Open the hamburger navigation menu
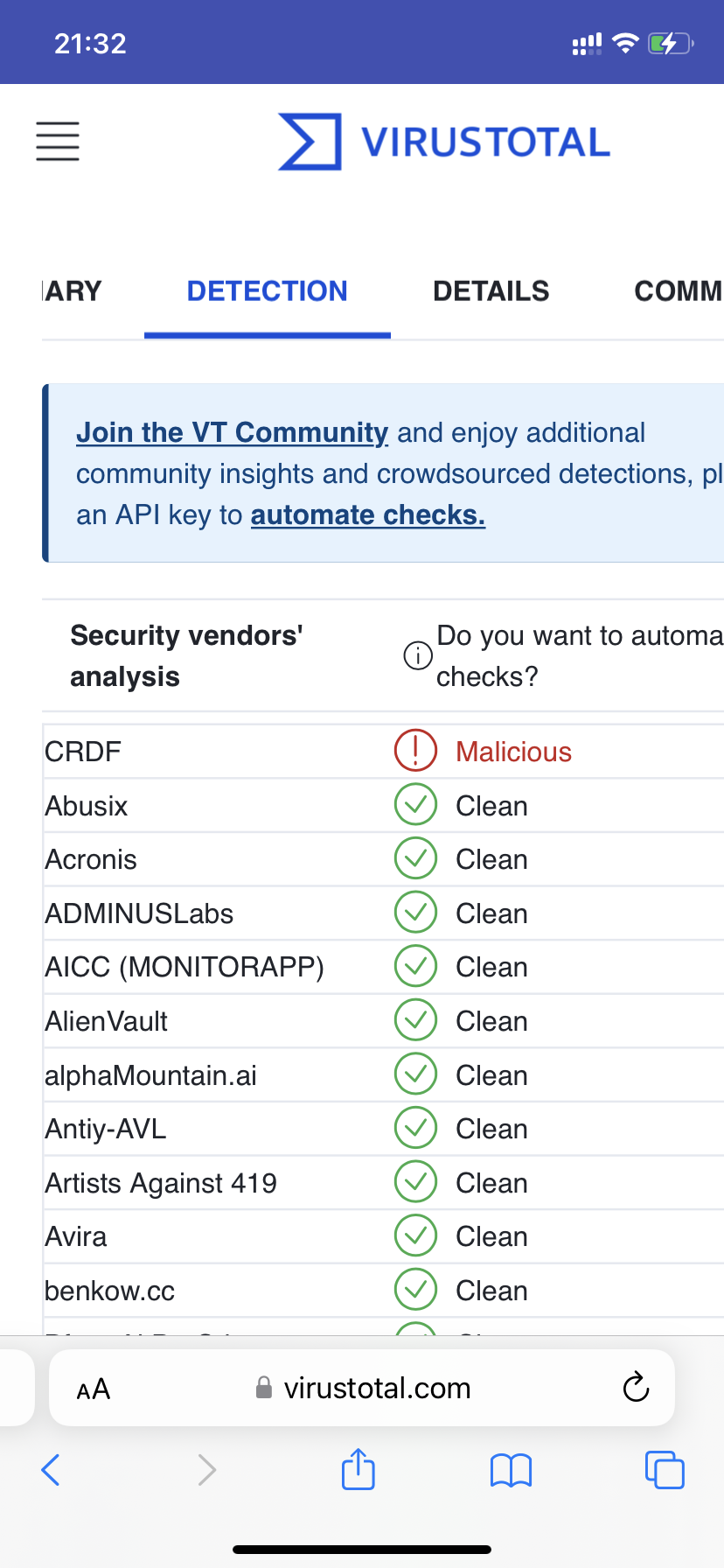The width and height of the screenshot is (724, 1568). click(58, 141)
